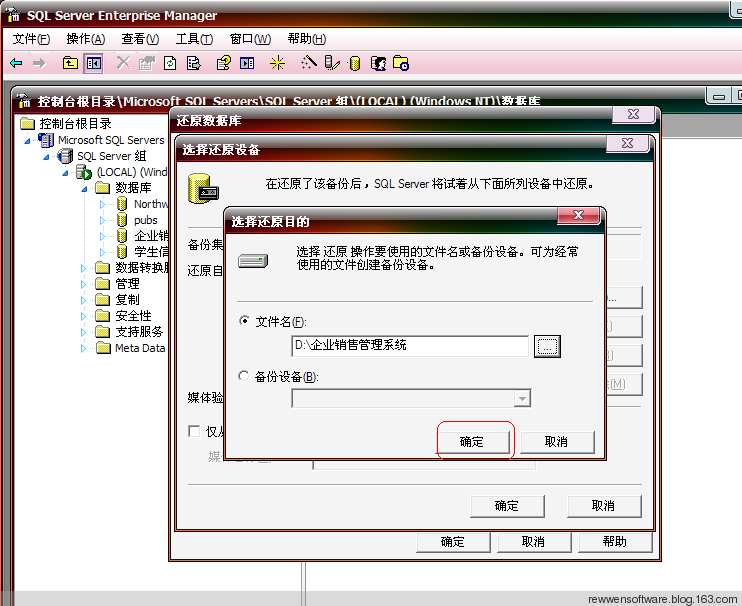Click the Back arrow toolbar icon
The width and height of the screenshot is (742, 606).
click(x=16, y=63)
